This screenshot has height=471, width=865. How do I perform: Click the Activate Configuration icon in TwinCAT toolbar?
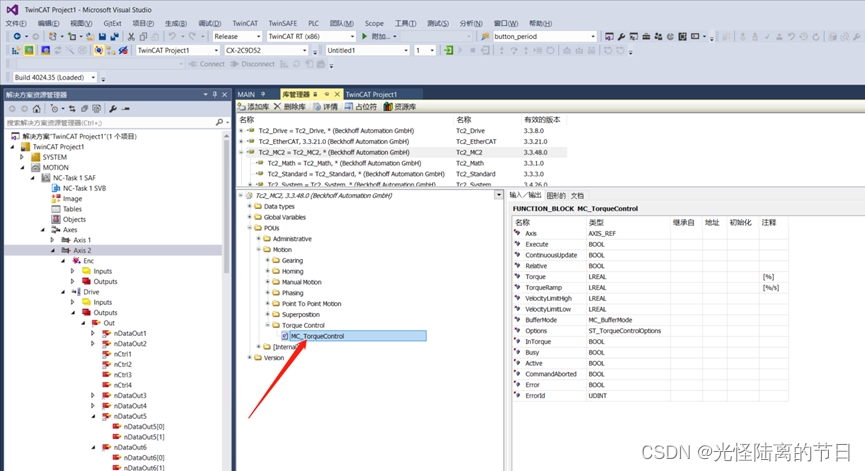[x=15, y=50]
